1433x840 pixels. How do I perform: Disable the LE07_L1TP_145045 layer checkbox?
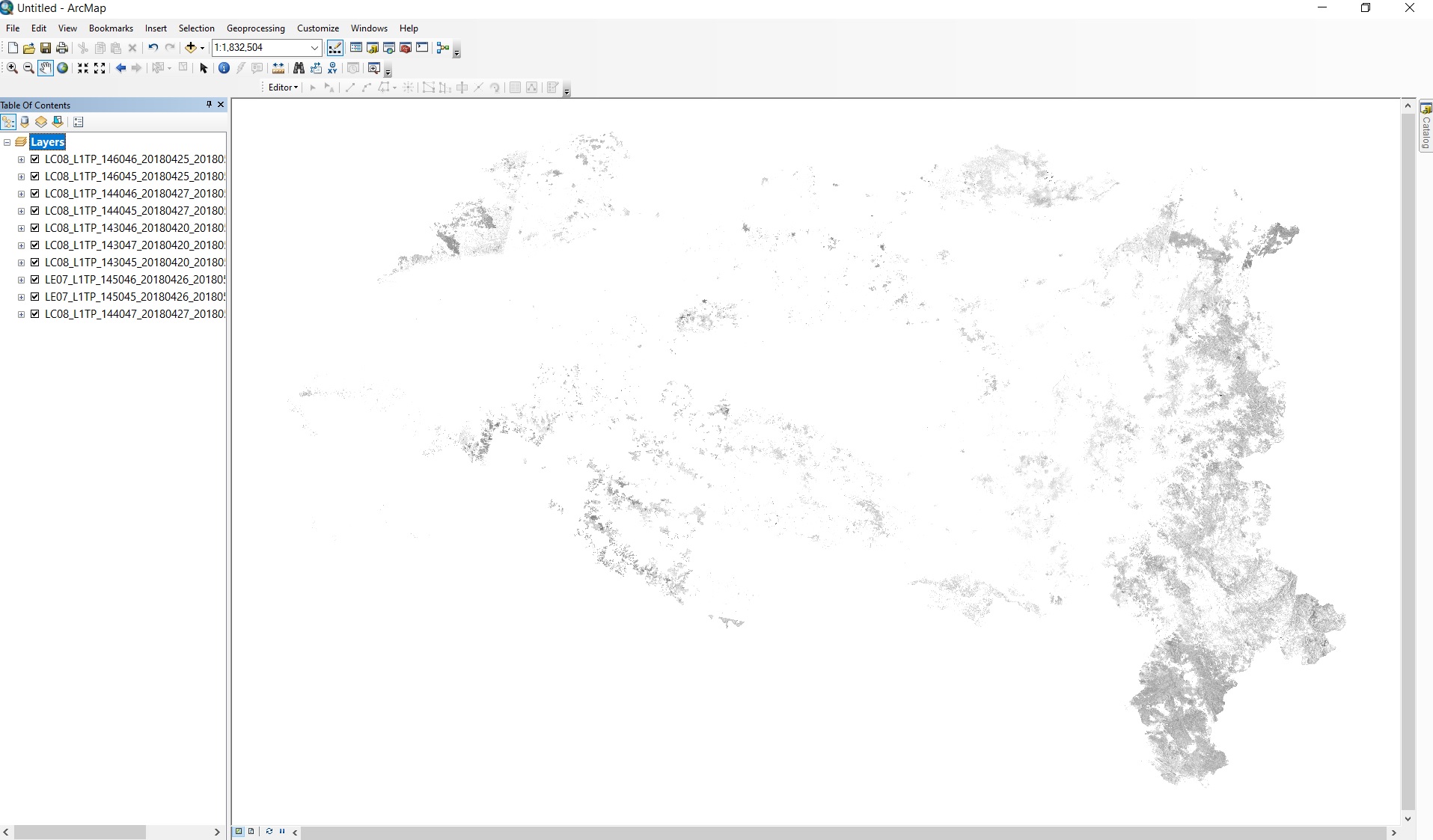pyautogui.click(x=34, y=296)
